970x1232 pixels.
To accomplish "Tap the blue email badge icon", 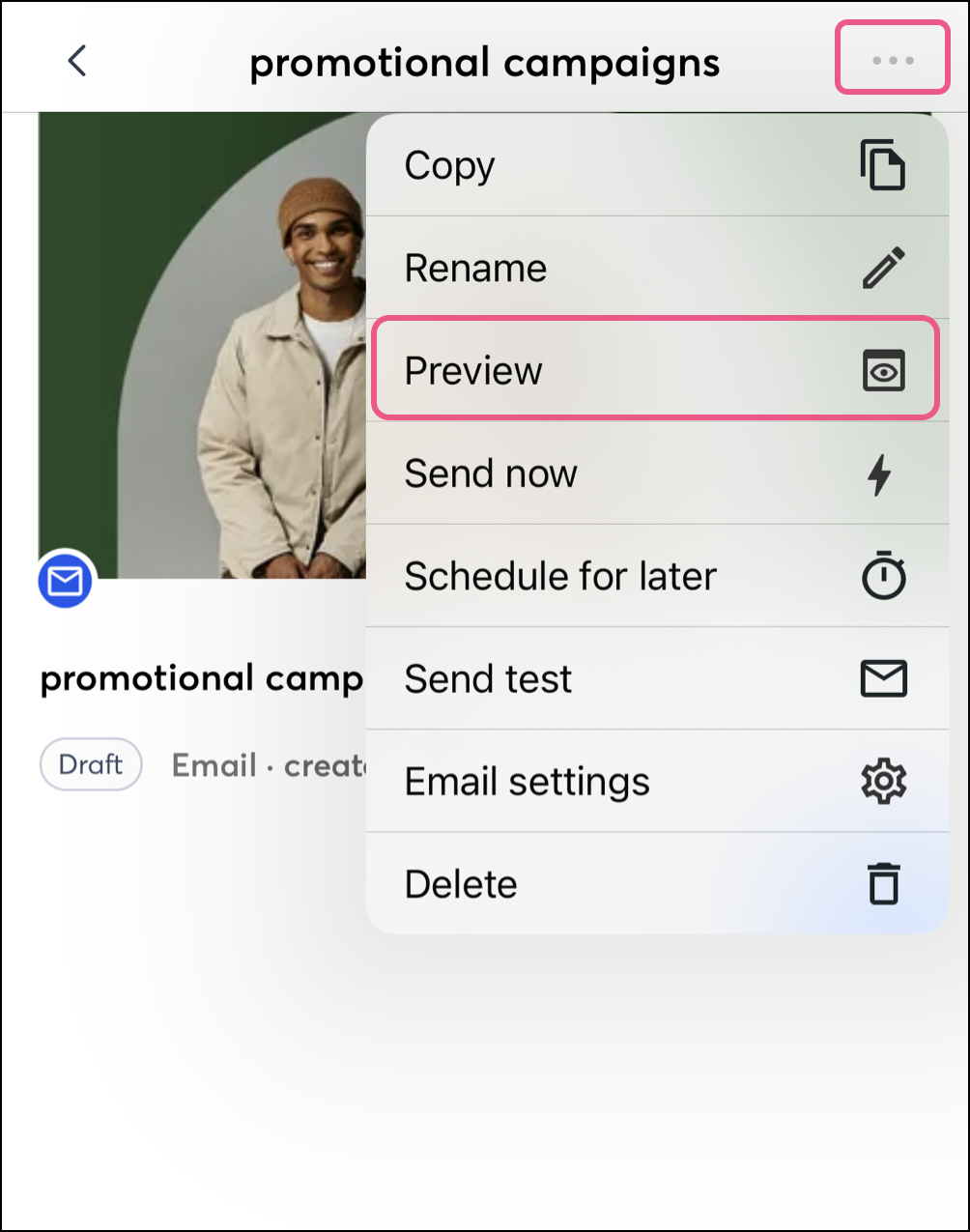I will (x=66, y=582).
